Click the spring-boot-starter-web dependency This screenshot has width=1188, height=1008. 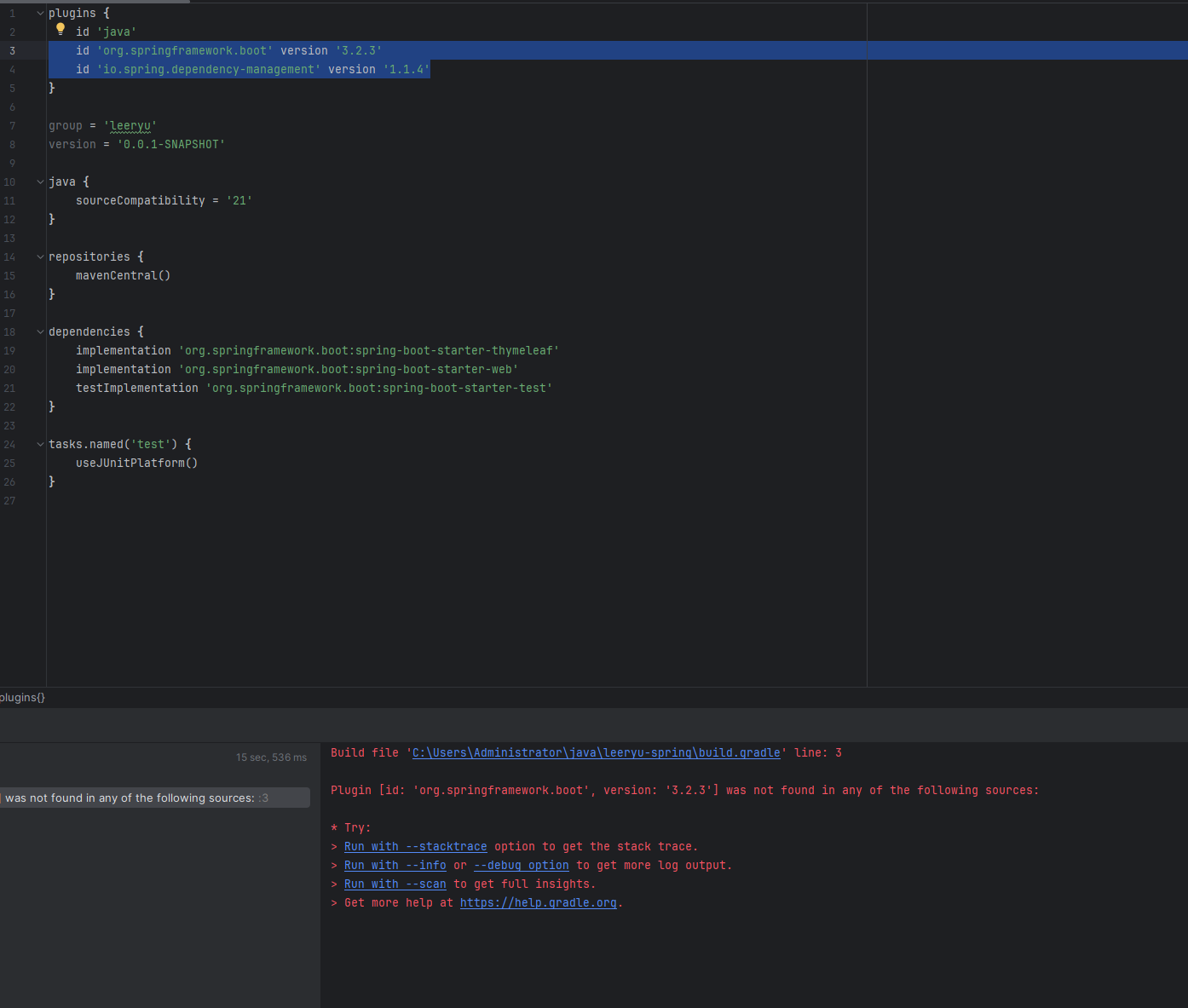pyautogui.click(x=349, y=370)
